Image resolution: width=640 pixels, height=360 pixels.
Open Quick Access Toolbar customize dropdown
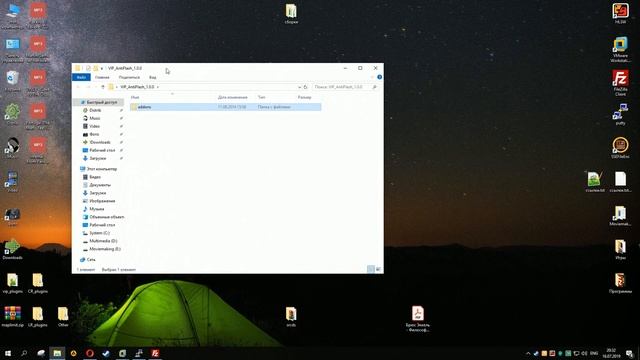102,68
